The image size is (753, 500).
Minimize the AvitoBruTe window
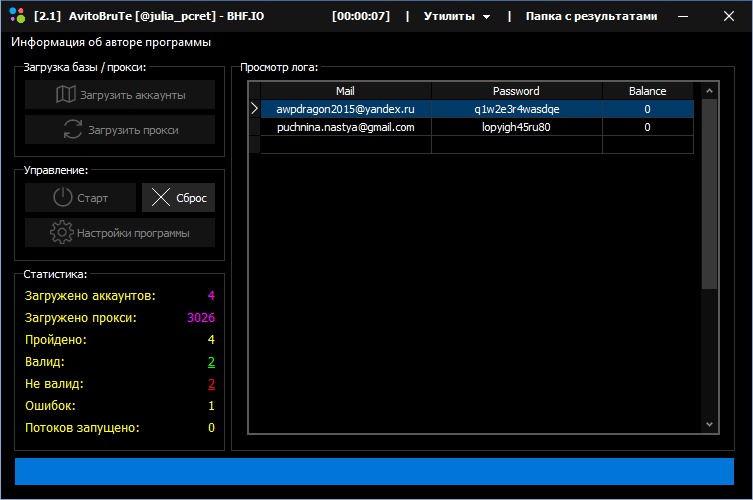point(683,16)
